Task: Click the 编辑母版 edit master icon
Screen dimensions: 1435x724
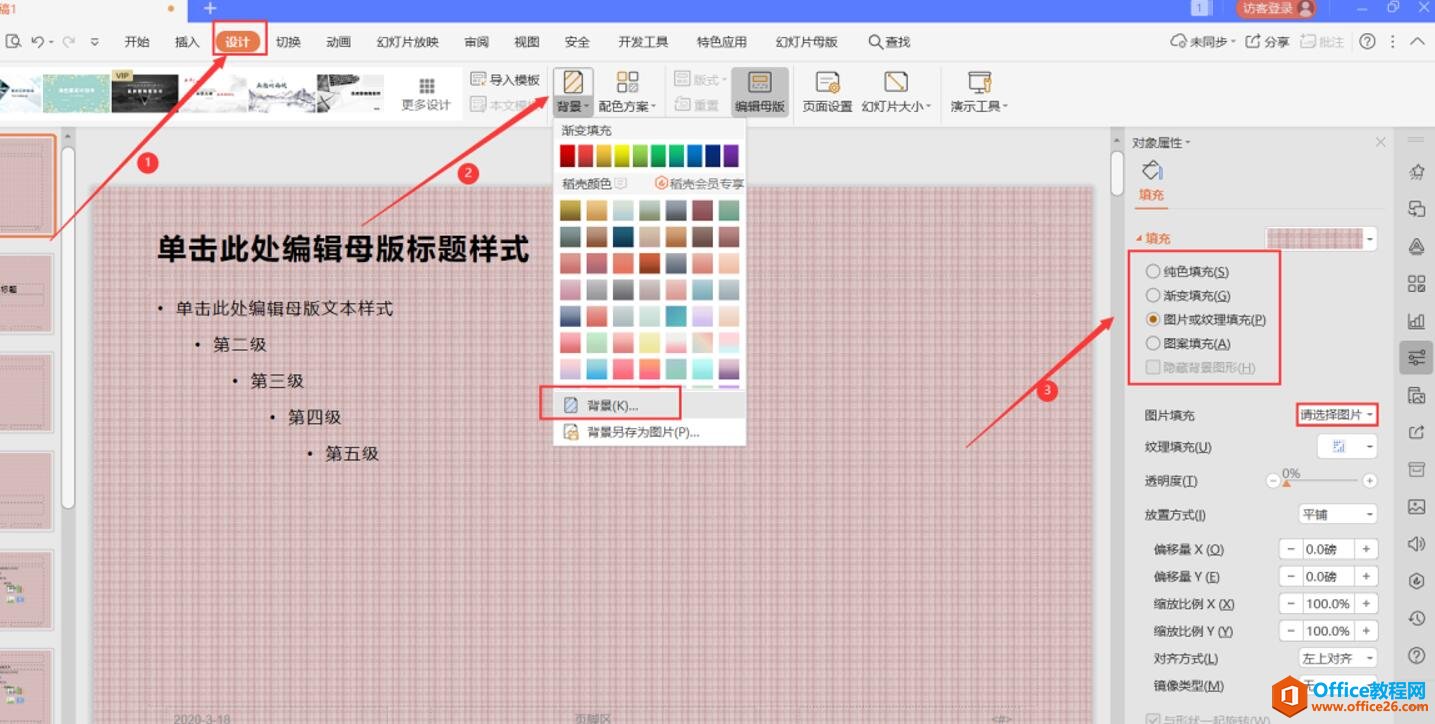Action: point(760,83)
